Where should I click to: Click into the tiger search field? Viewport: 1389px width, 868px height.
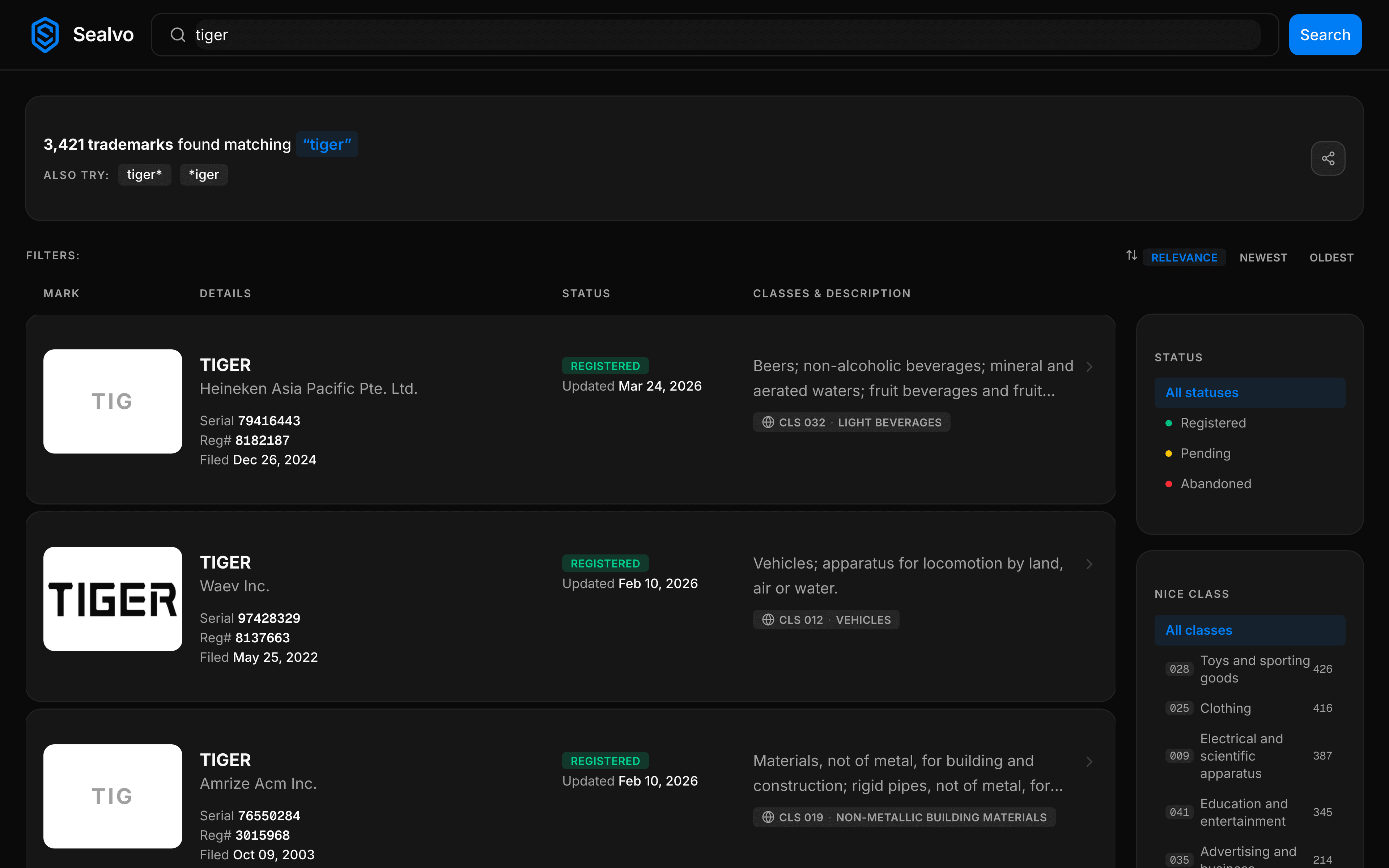[727, 35]
